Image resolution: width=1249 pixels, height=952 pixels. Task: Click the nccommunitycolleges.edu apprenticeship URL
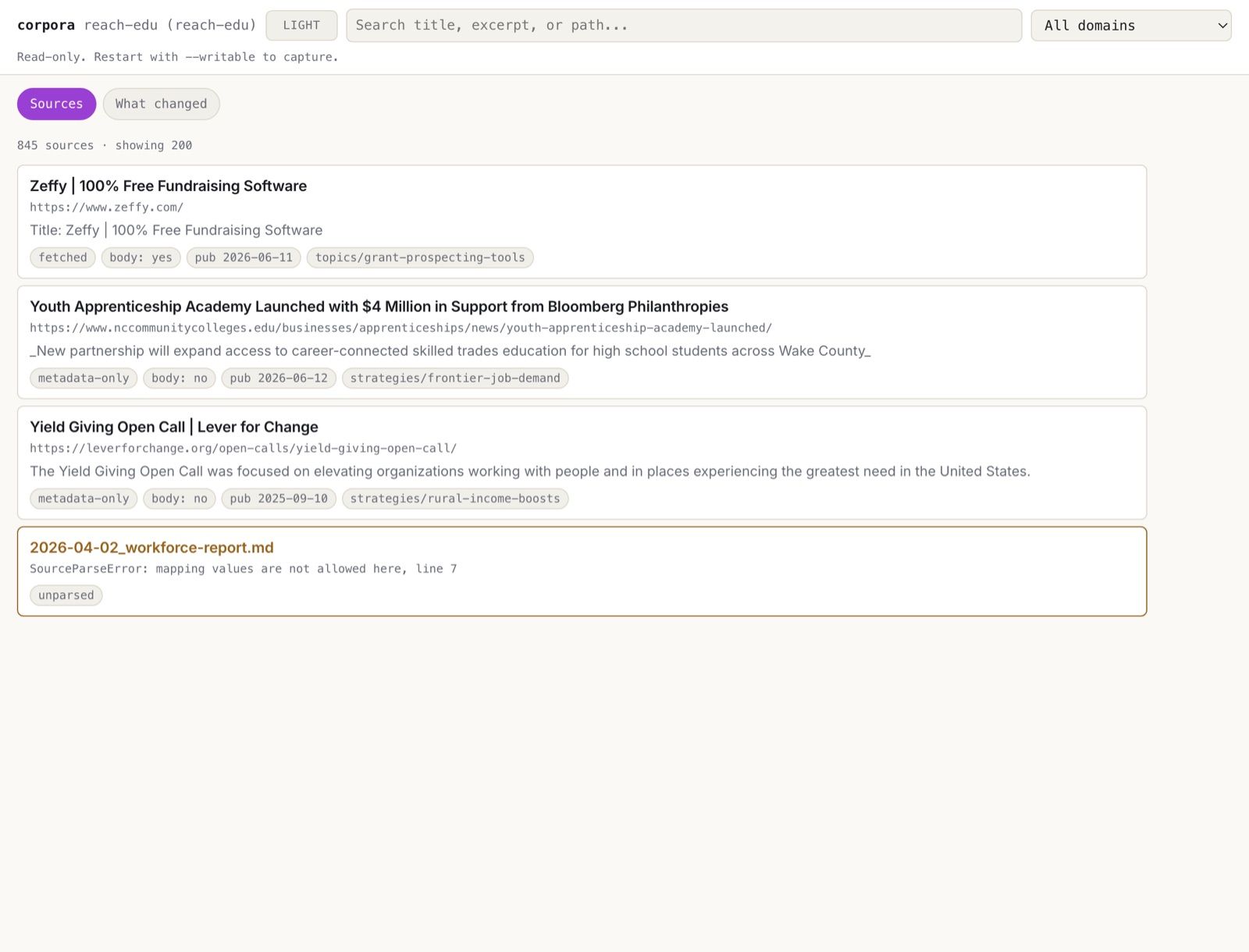[401, 328]
